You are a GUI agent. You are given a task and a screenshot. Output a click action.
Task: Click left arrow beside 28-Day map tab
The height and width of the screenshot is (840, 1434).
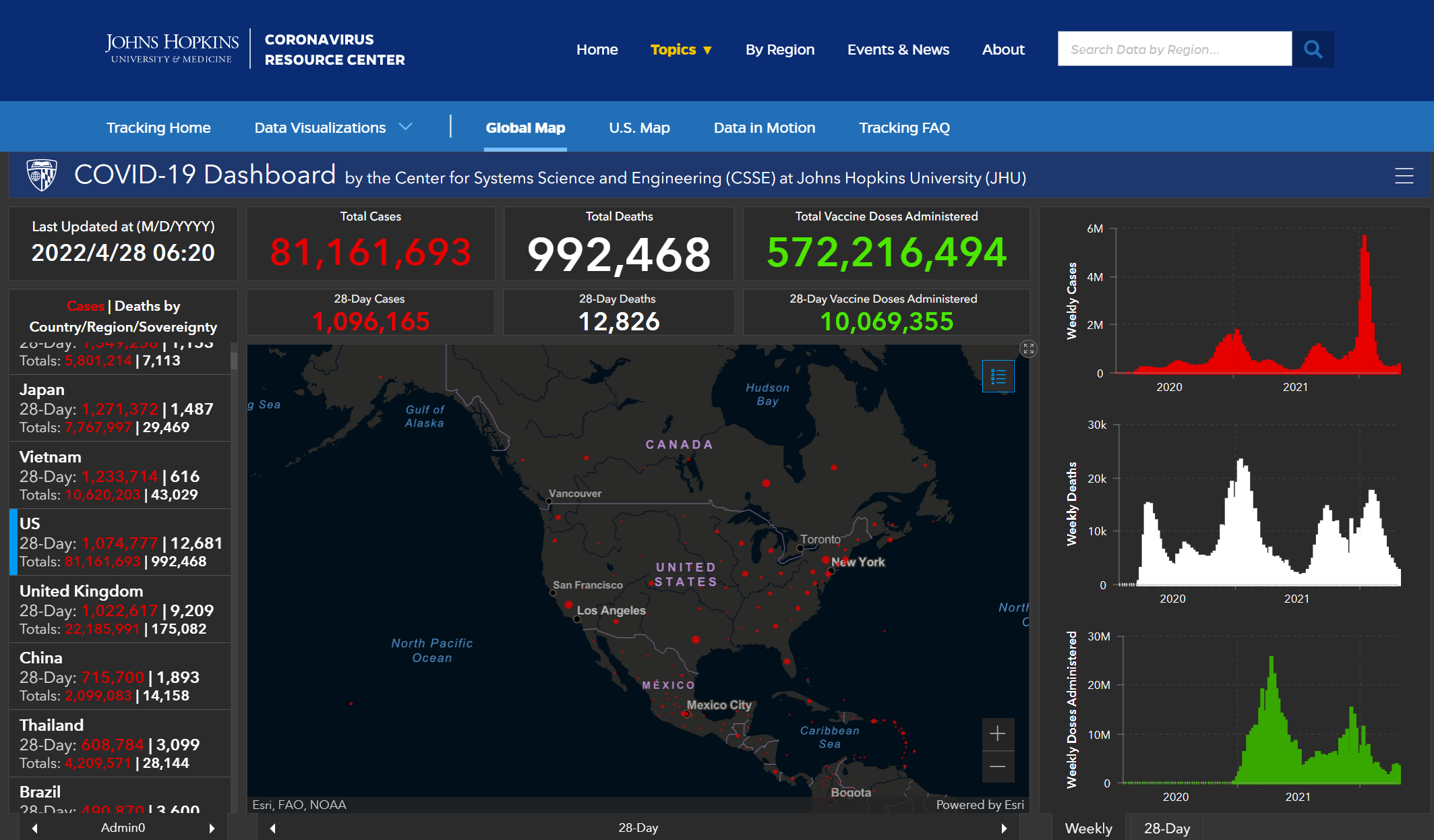272,828
